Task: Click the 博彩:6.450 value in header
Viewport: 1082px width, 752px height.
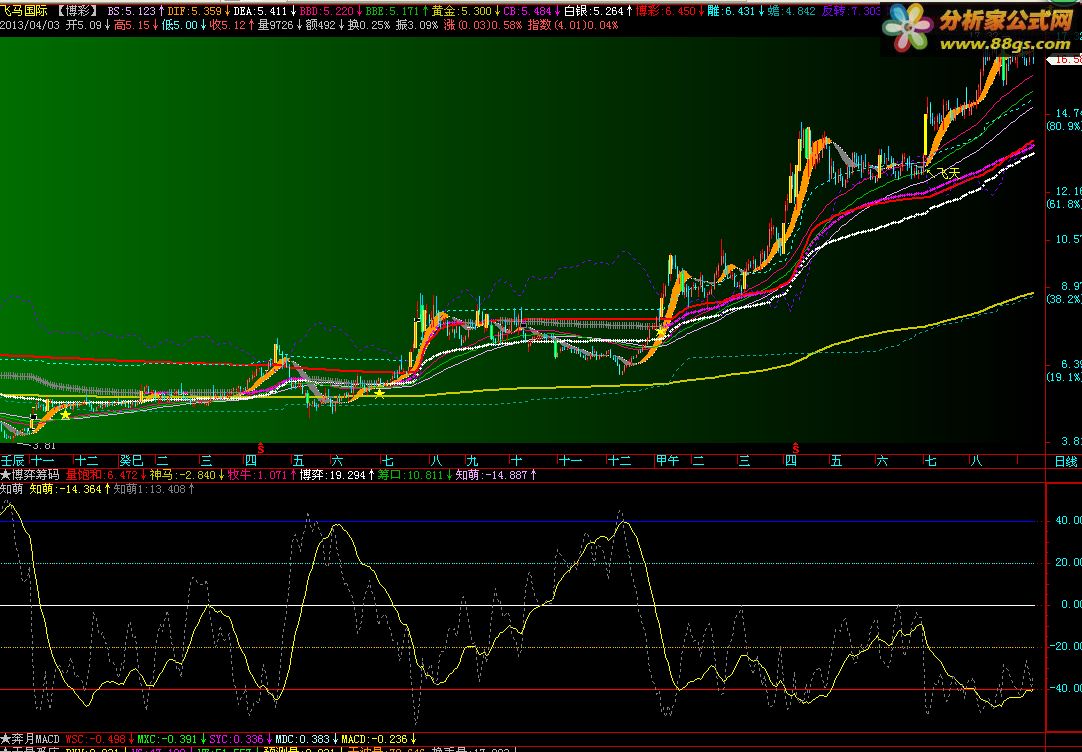Action: [666, 11]
